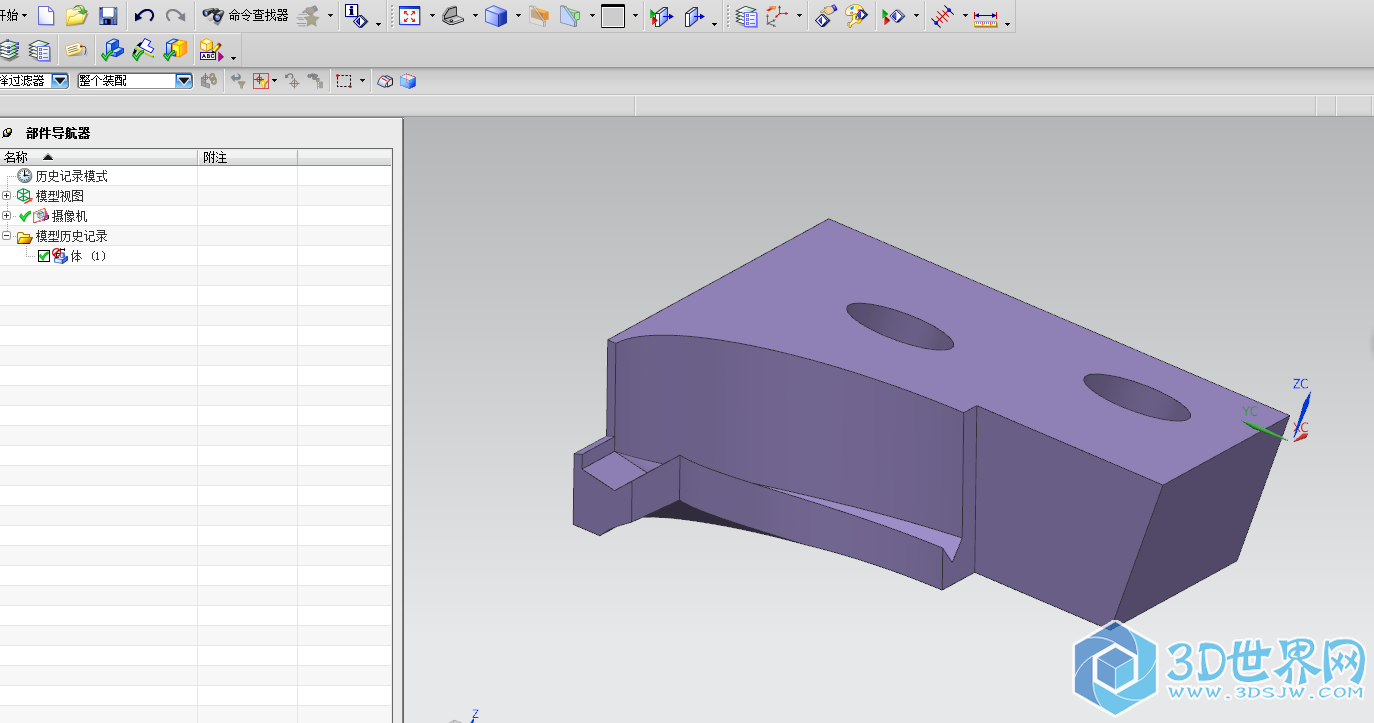Open the layer settings stacked-sheets icon in top toolbar
Screen dimensions: 1374x723
[746, 16]
